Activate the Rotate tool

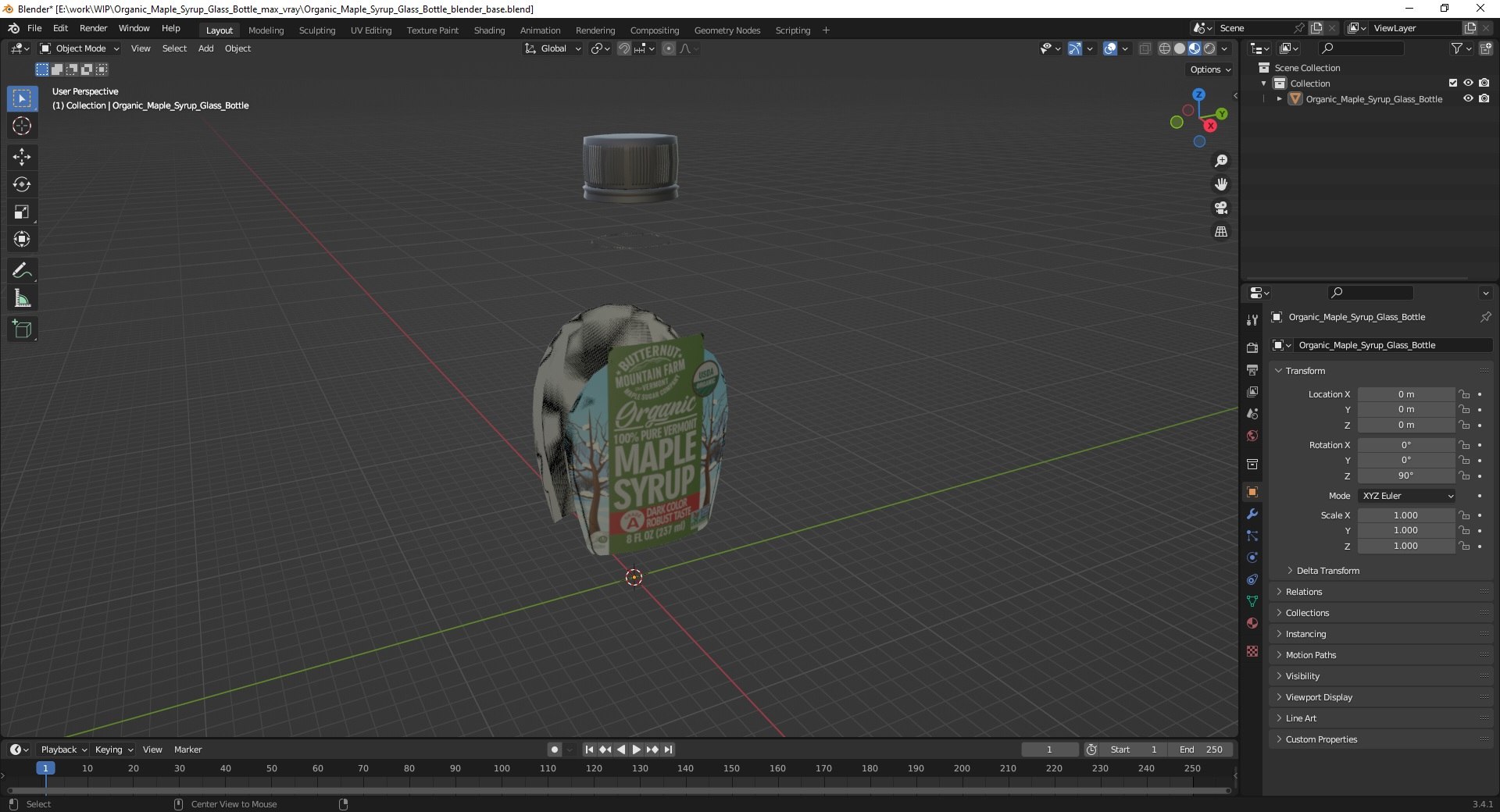(22, 184)
